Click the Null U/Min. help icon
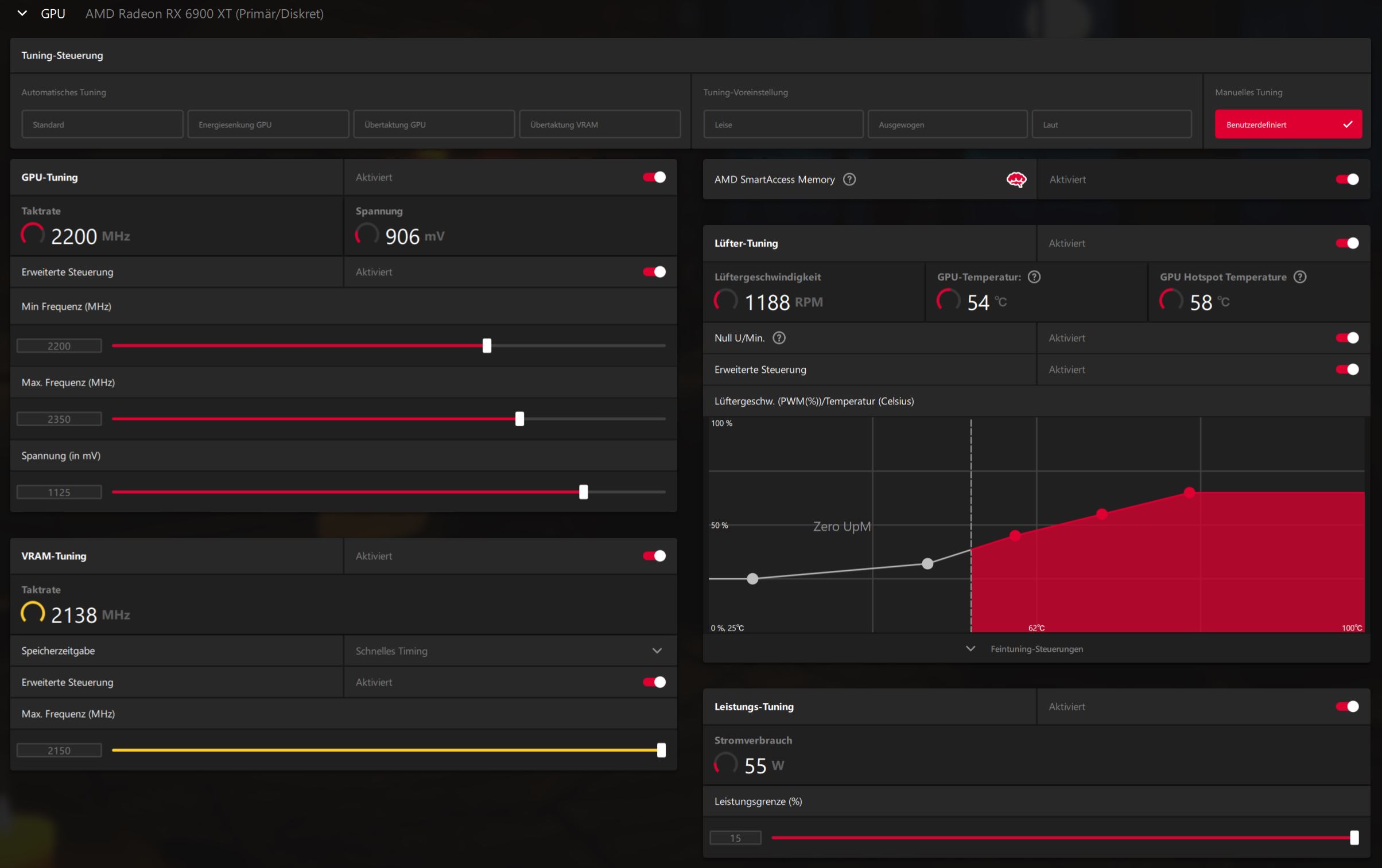The height and width of the screenshot is (868, 1382). [x=779, y=338]
